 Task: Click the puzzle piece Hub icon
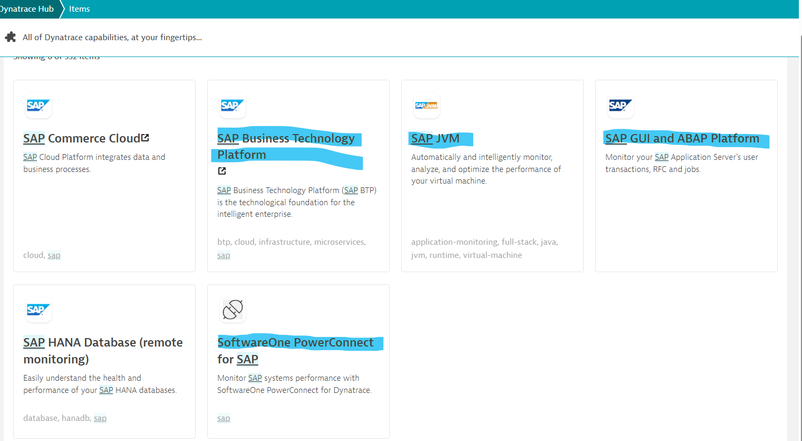11,37
